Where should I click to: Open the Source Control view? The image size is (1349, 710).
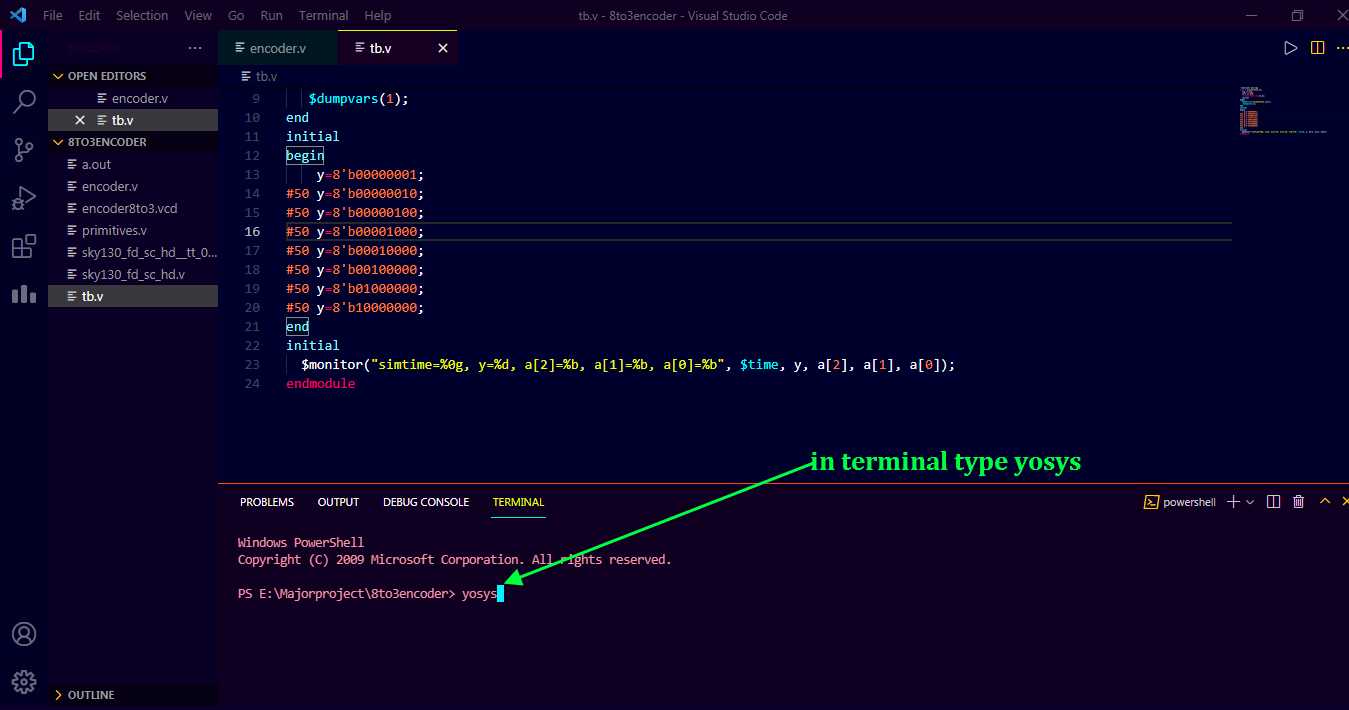tap(24, 150)
